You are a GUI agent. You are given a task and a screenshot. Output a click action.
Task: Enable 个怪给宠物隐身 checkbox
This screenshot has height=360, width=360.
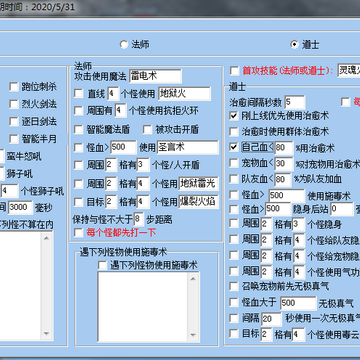234,255
